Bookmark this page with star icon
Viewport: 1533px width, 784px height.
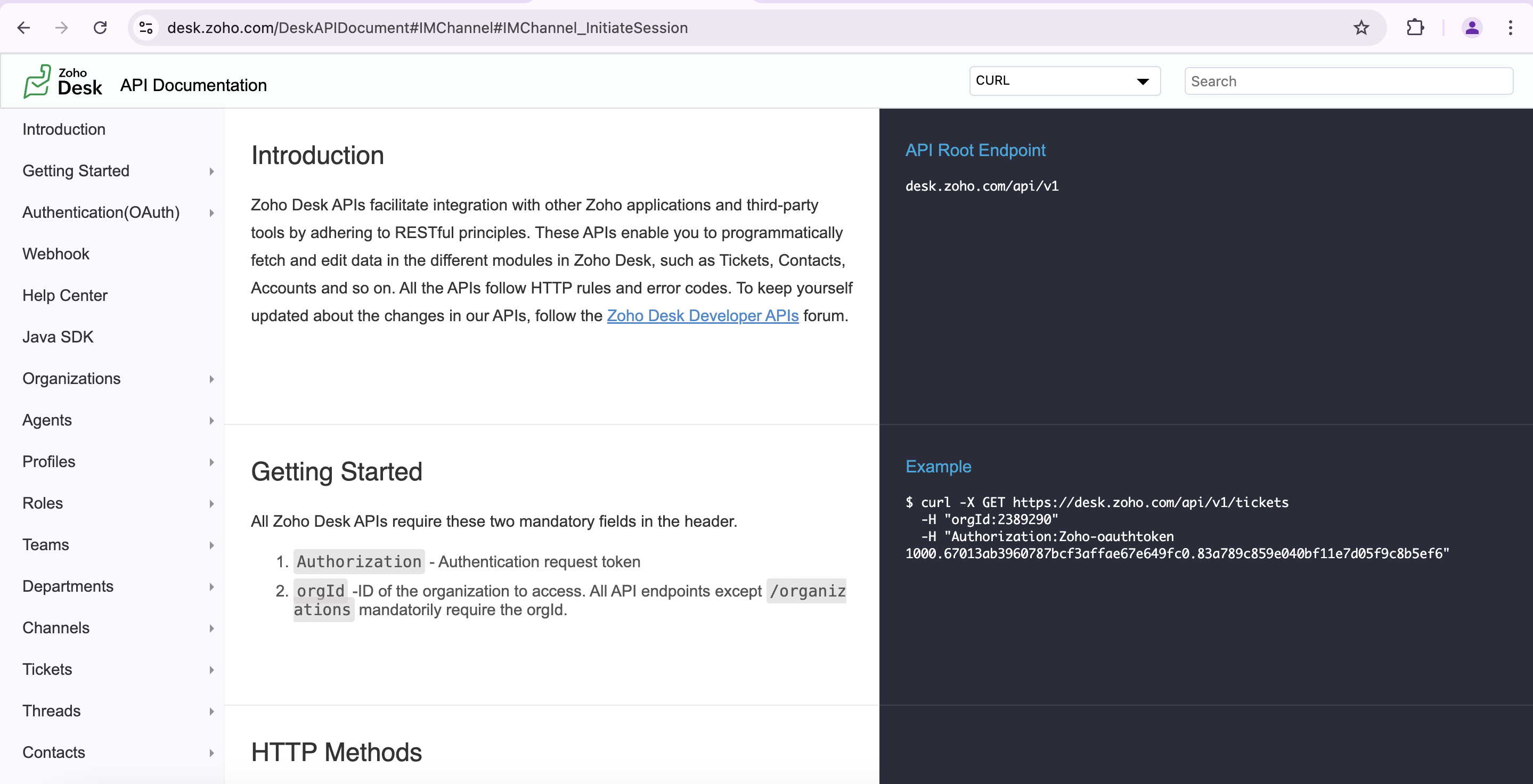[x=1361, y=27]
